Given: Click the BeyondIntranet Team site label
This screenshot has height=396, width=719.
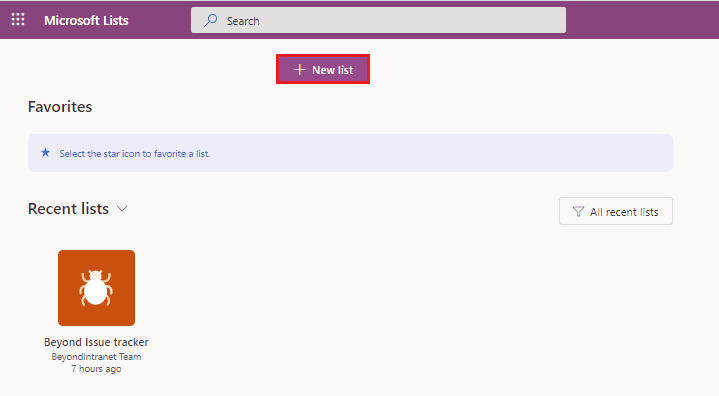Looking at the screenshot, I should tap(96, 357).
